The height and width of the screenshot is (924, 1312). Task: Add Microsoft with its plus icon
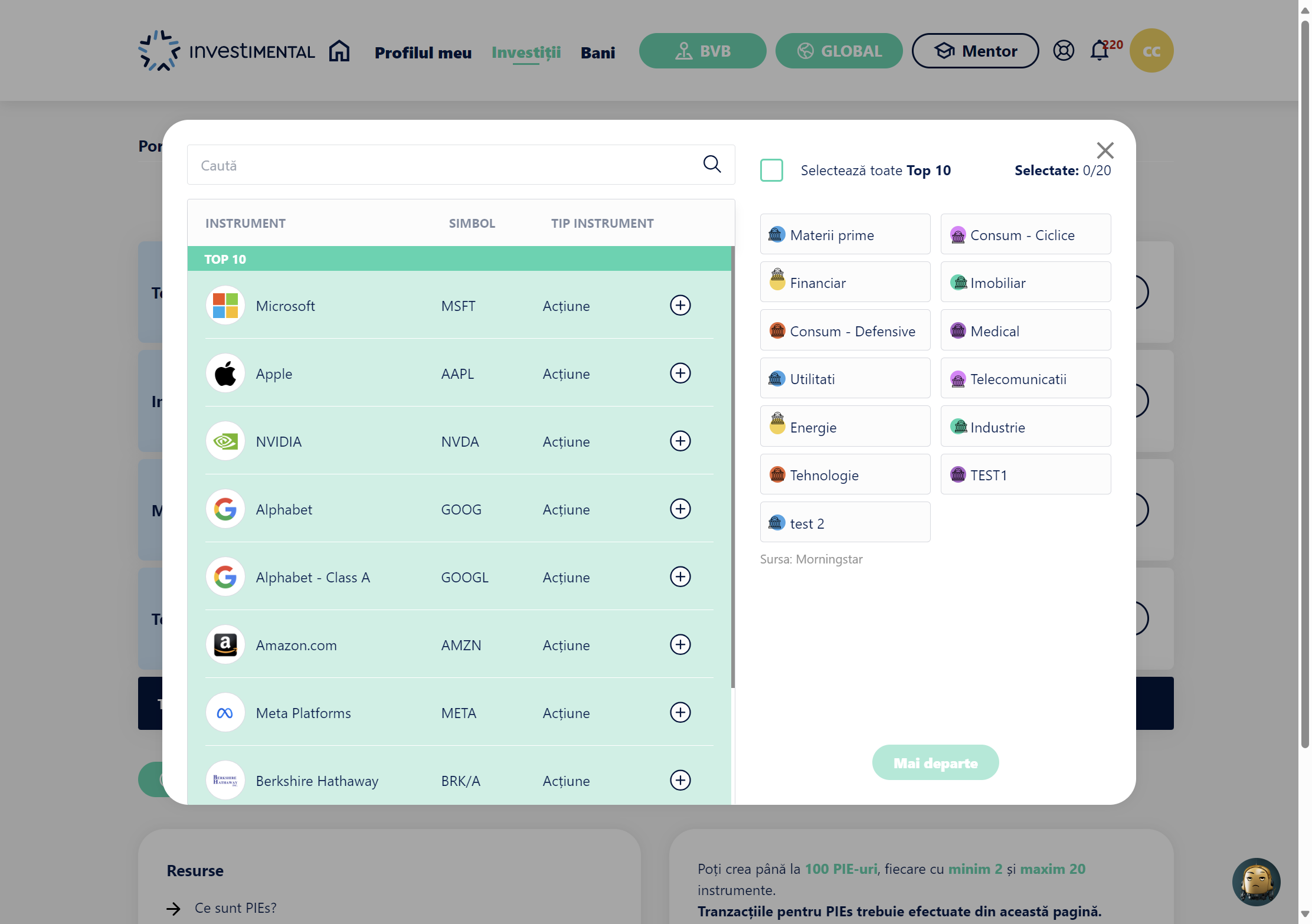coord(680,305)
